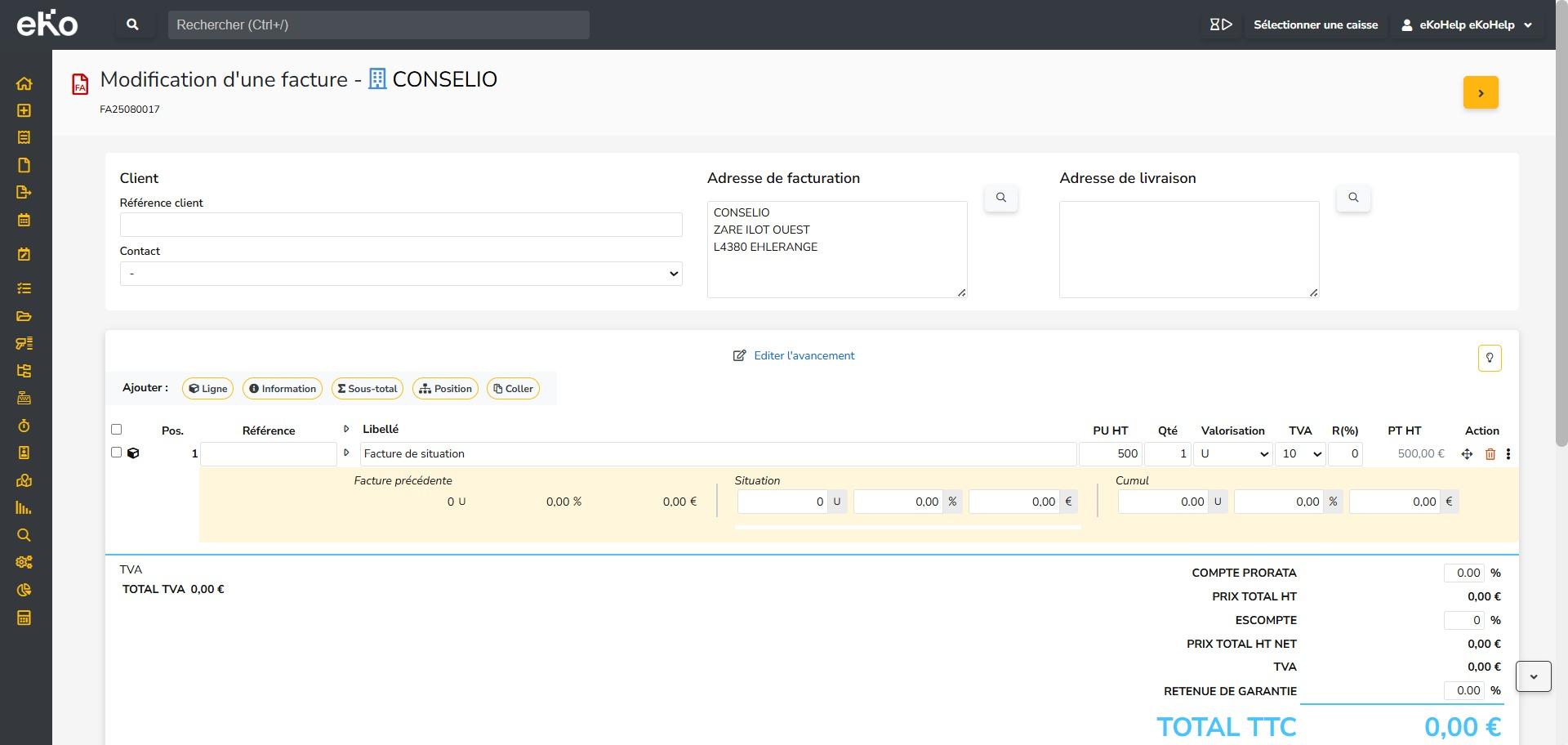Check the checkbox for line 1

tap(116, 453)
